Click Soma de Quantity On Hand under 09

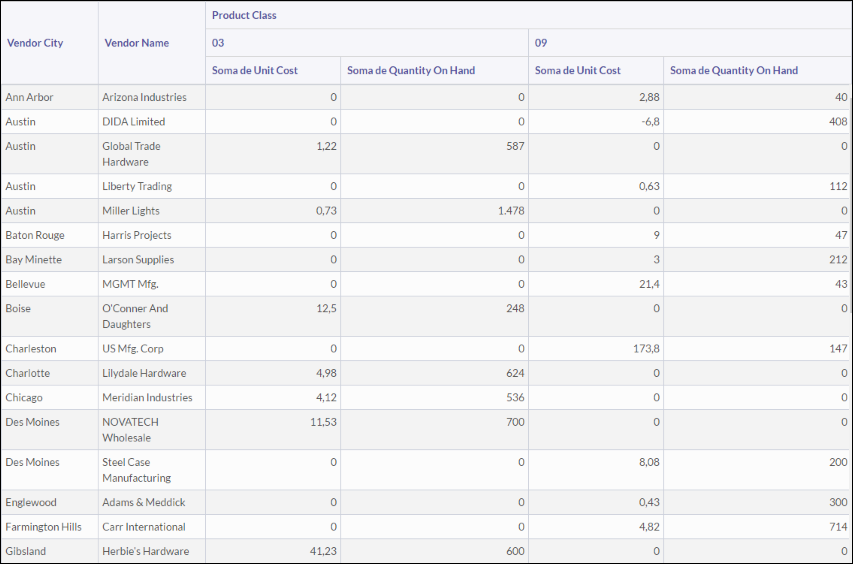[x=734, y=70]
